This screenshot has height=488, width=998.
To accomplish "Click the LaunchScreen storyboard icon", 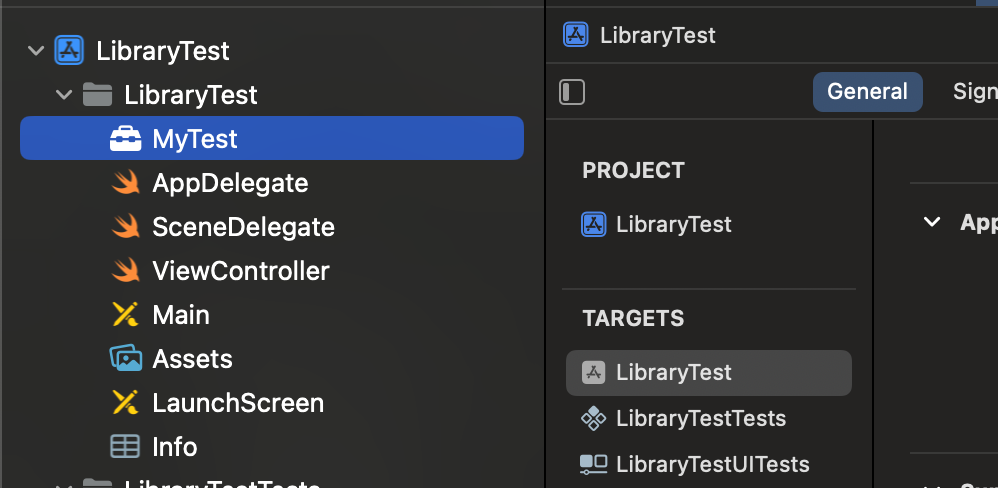I will point(126,403).
